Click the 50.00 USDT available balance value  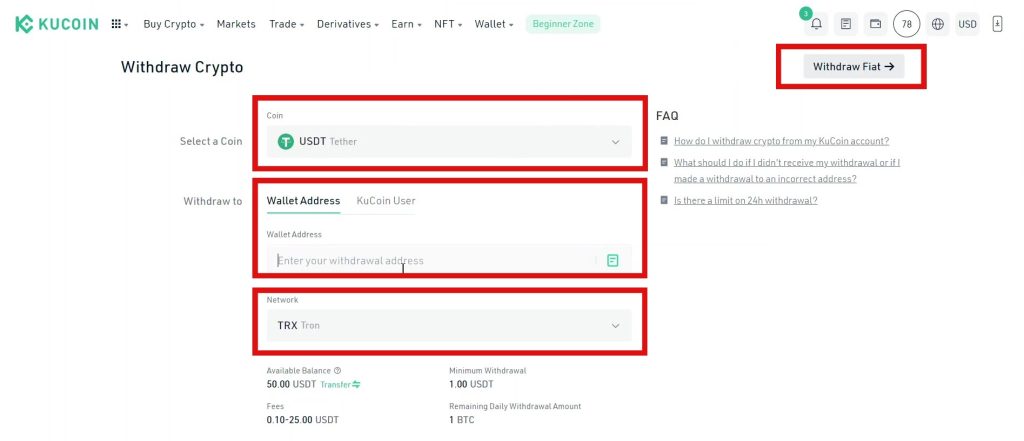291,385
